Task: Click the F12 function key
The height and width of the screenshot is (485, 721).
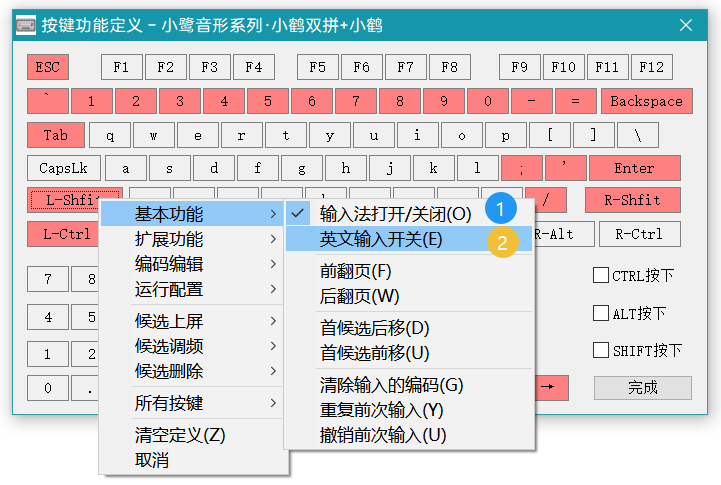Action: (x=651, y=68)
